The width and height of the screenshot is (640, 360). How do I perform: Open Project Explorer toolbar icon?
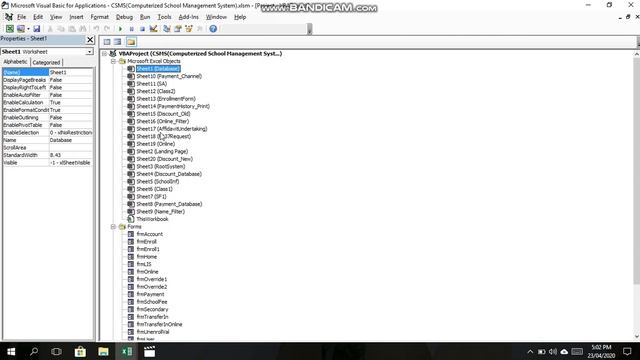coord(167,29)
